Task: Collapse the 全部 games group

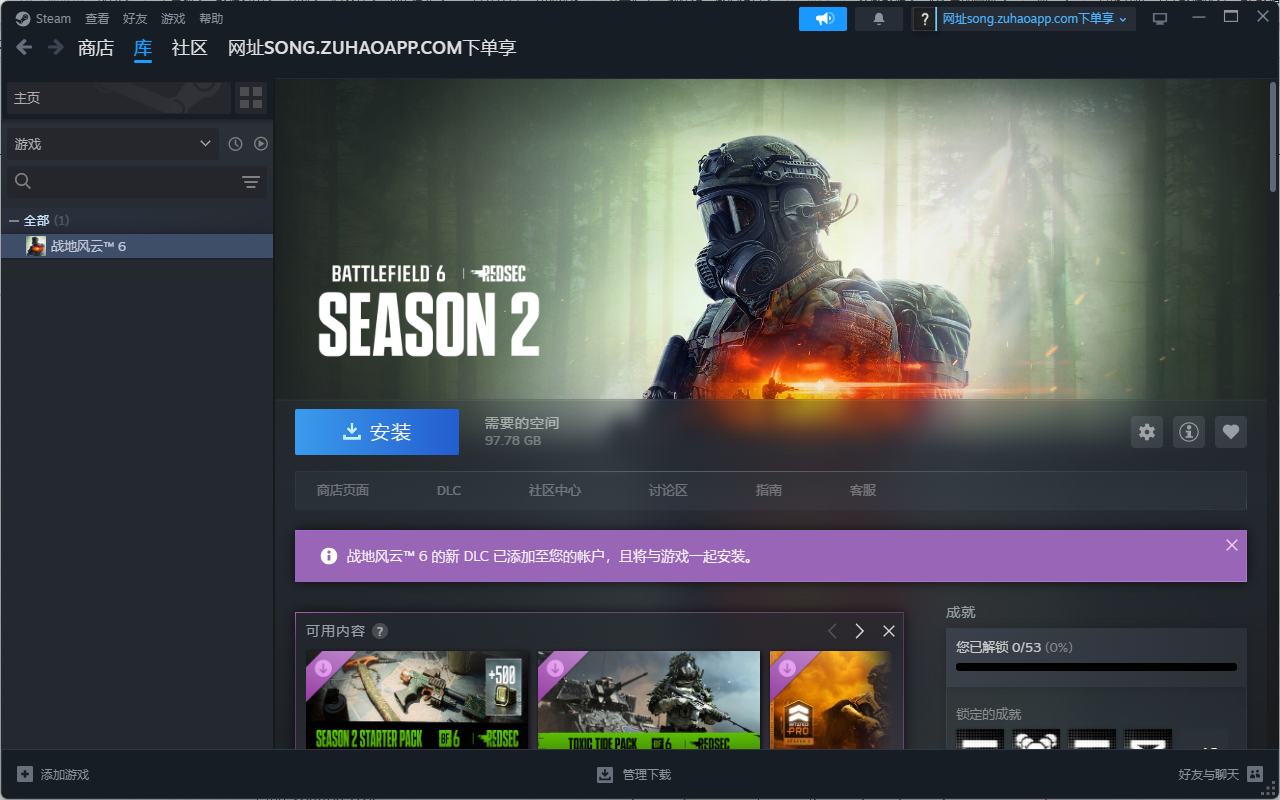Action: [x=14, y=220]
